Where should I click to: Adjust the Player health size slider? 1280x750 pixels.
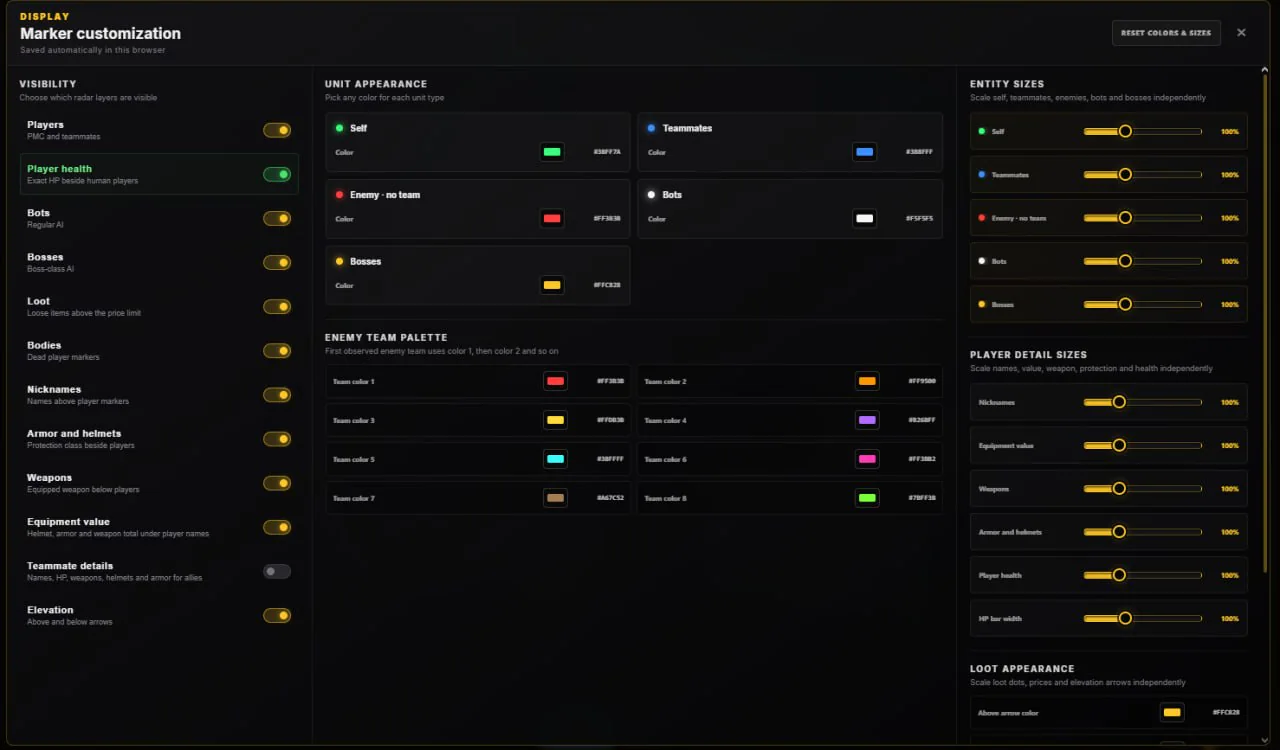tap(1143, 575)
